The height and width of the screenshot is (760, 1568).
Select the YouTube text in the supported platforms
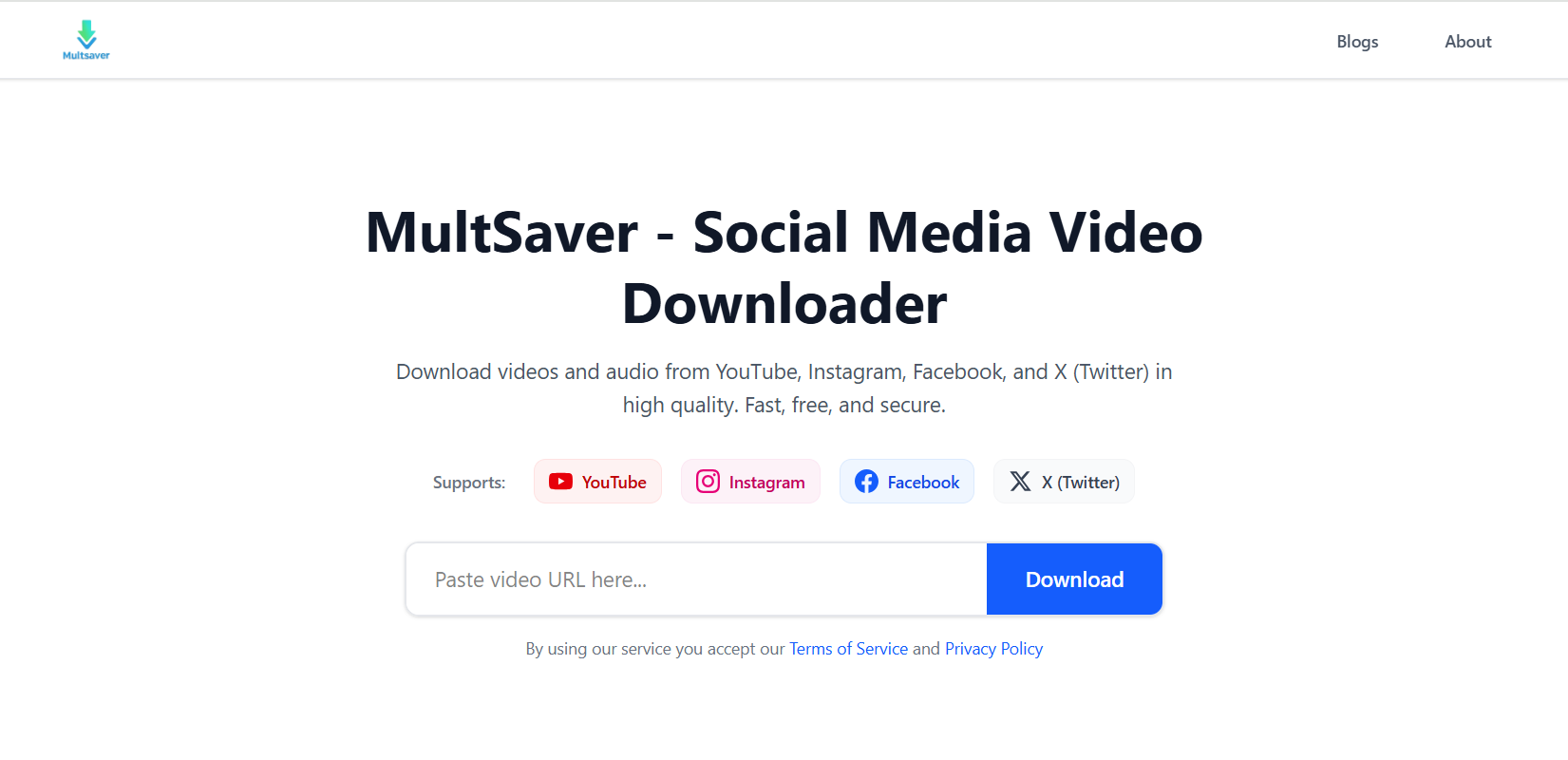point(614,483)
